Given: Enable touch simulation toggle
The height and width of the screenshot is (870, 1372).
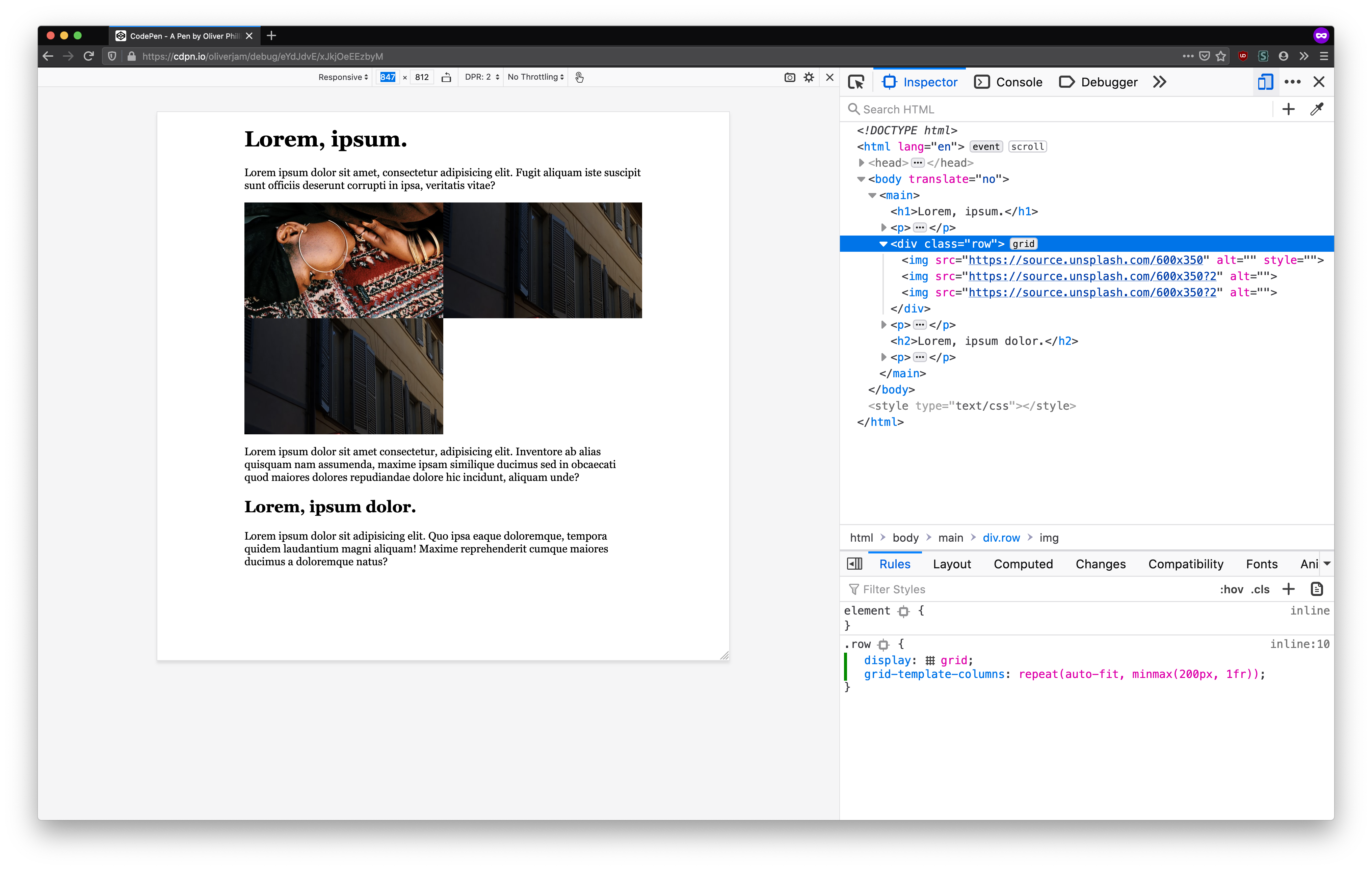Looking at the screenshot, I should 579,77.
